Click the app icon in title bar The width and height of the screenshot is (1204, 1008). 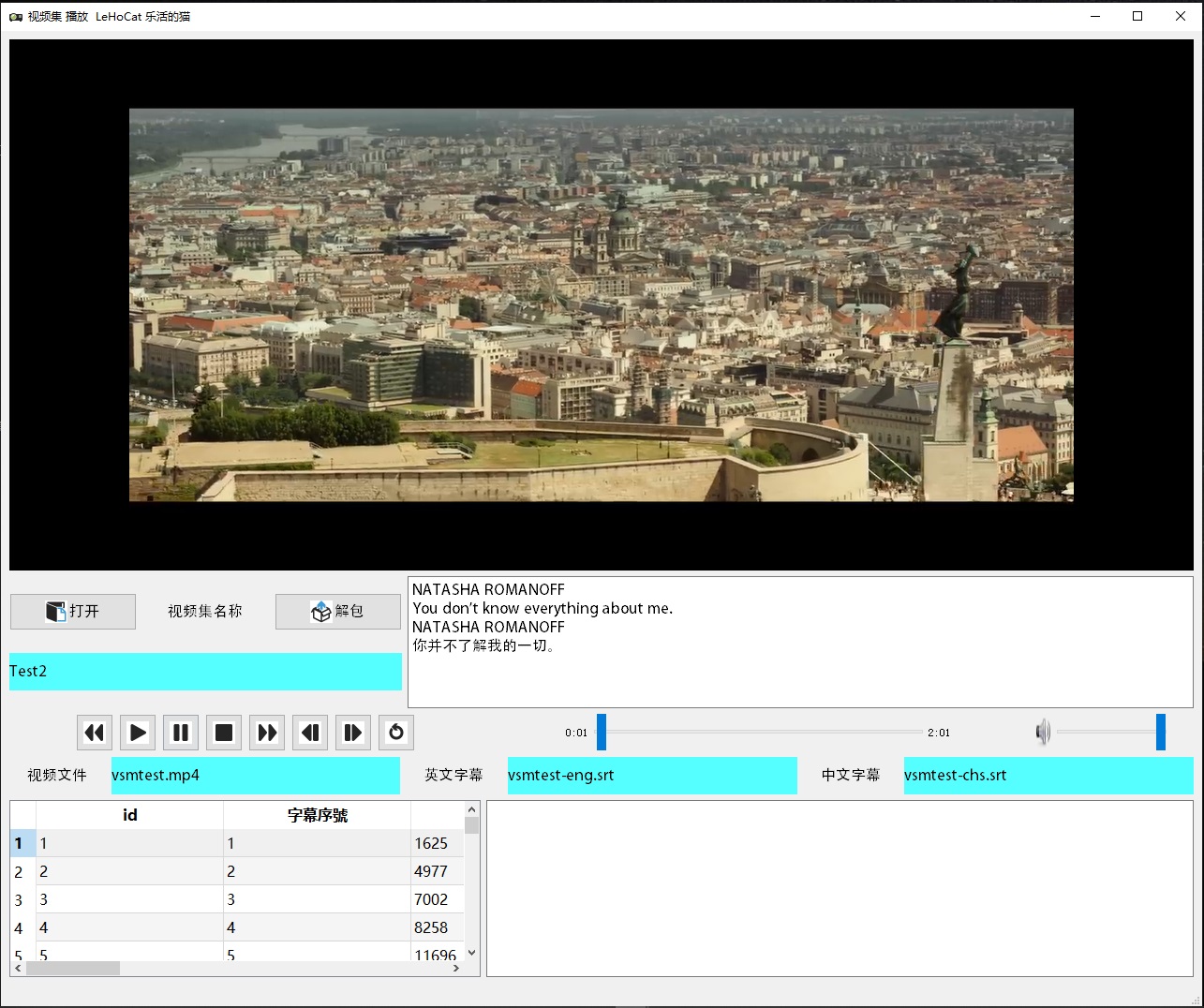16,16
